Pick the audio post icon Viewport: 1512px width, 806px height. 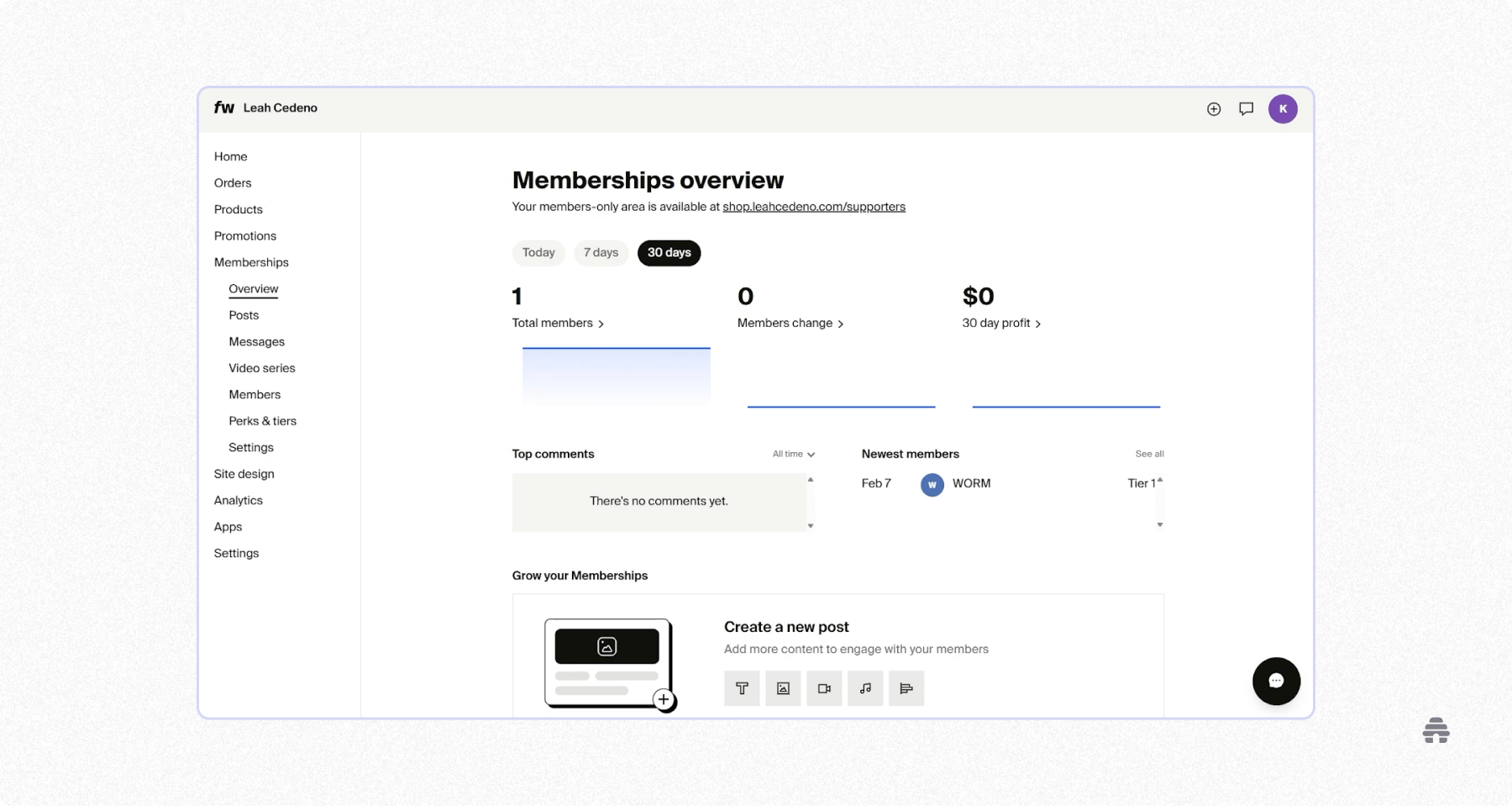pyautogui.click(x=865, y=688)
